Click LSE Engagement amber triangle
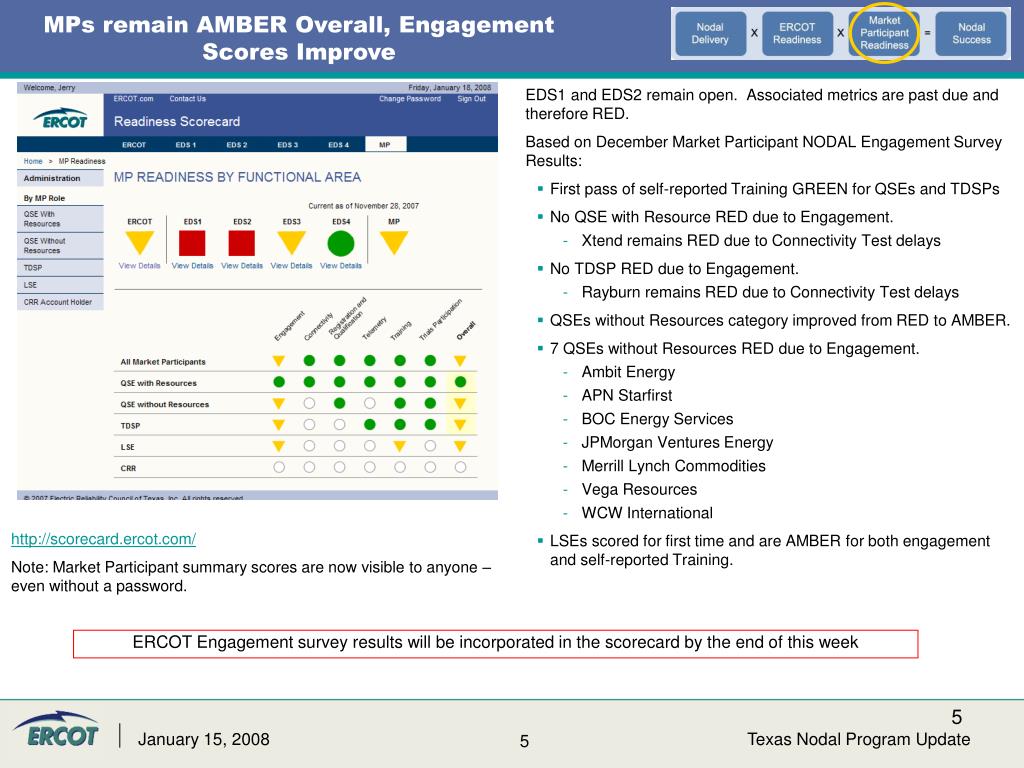Screen dimensions: 1024x768 point(279,446)
